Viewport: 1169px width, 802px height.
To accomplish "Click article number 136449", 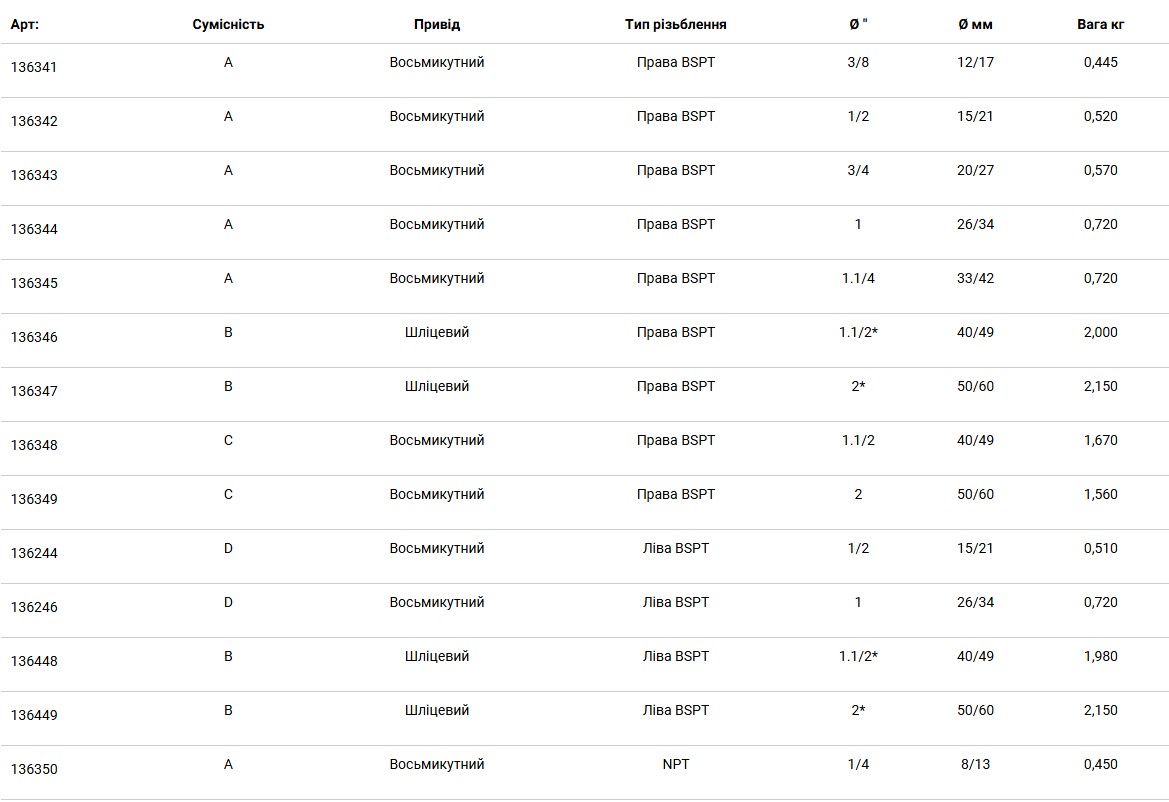I will click(34, 716).
